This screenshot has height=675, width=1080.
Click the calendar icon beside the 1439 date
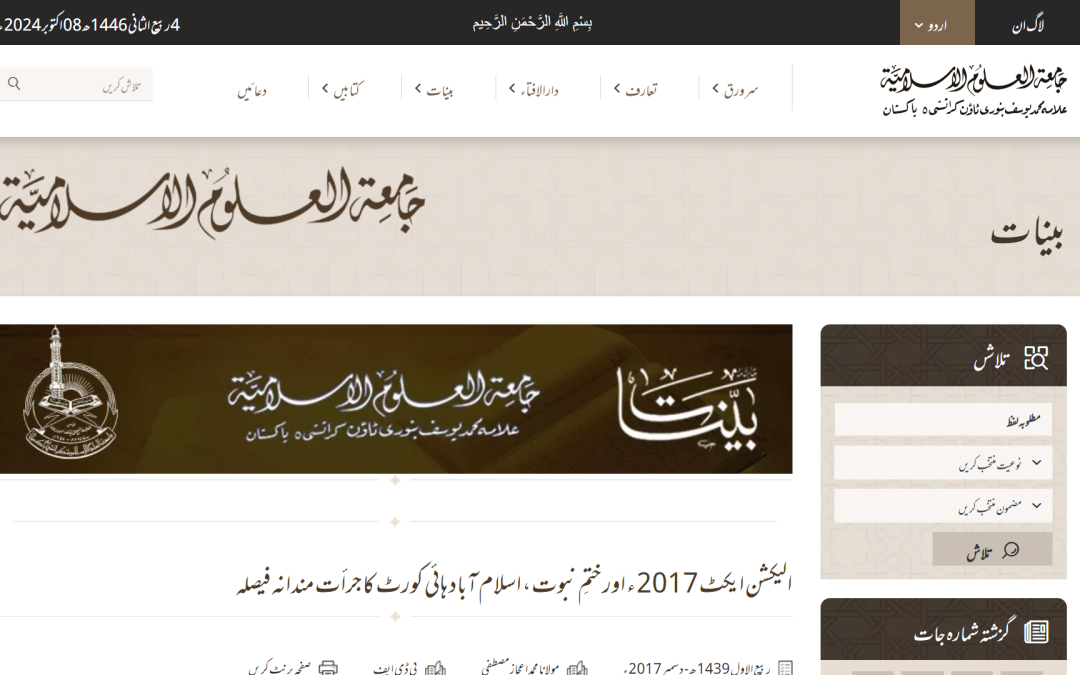[785, 668]
